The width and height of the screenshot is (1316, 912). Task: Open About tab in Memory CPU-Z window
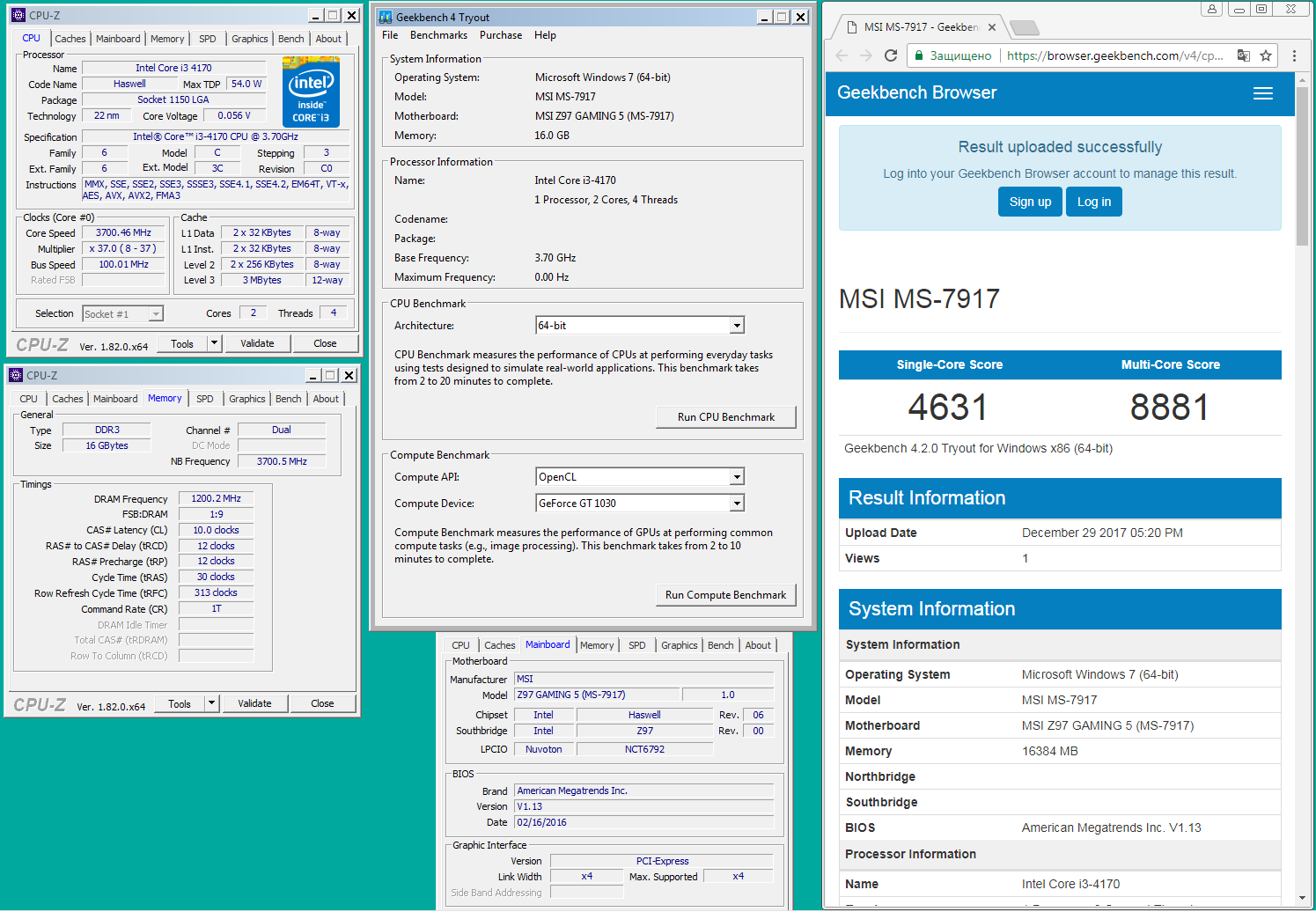click(x=326, y=399)
